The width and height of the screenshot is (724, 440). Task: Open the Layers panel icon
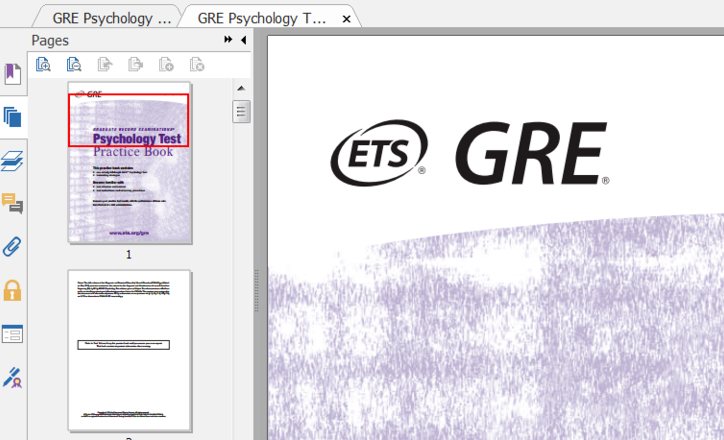coord(12,161)
